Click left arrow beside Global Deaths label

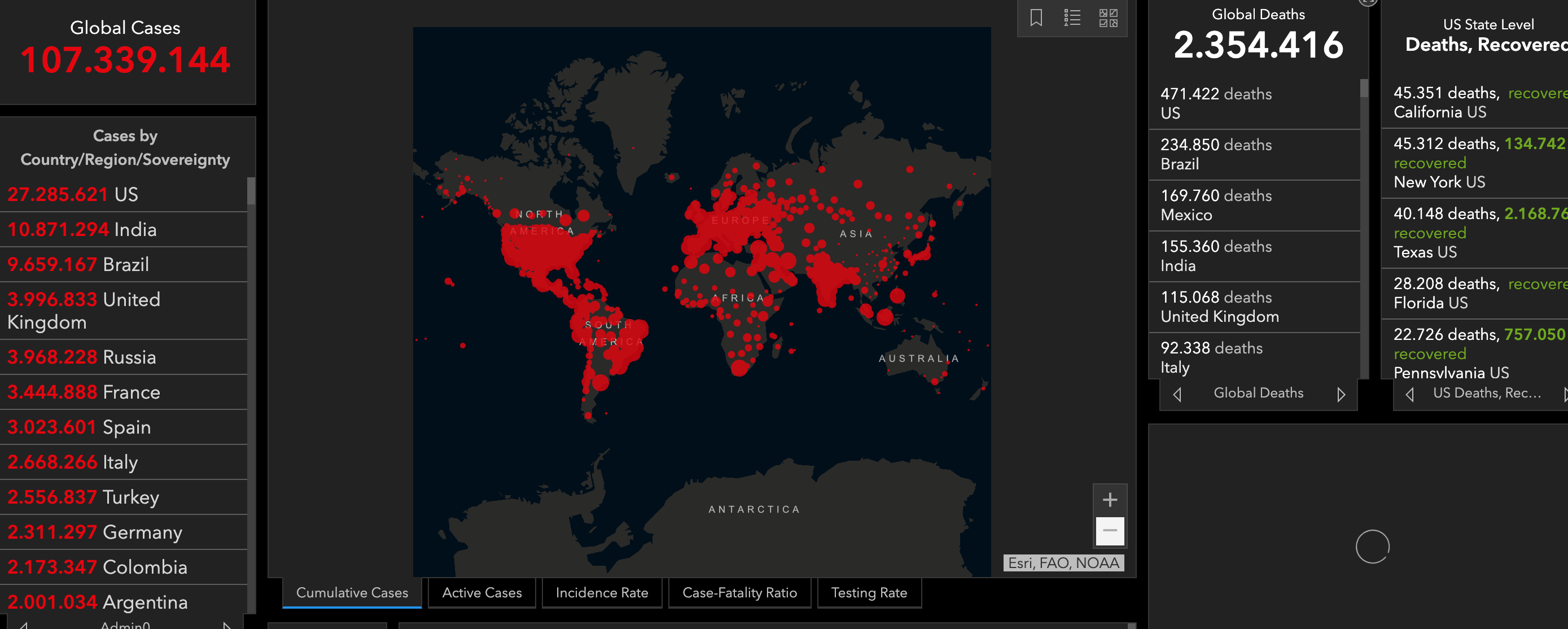(x=1177, y=394)
